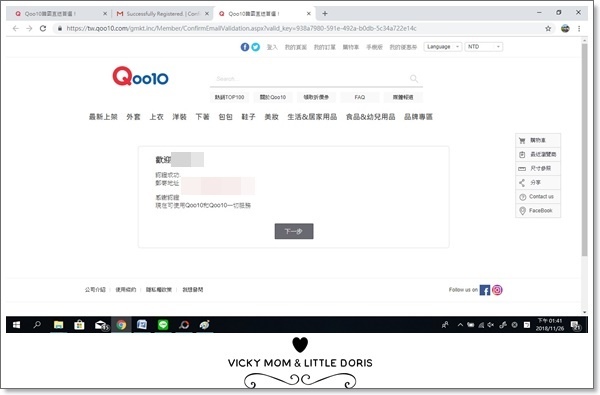
Task: Open 上衣 category
Action: point(156,117)
